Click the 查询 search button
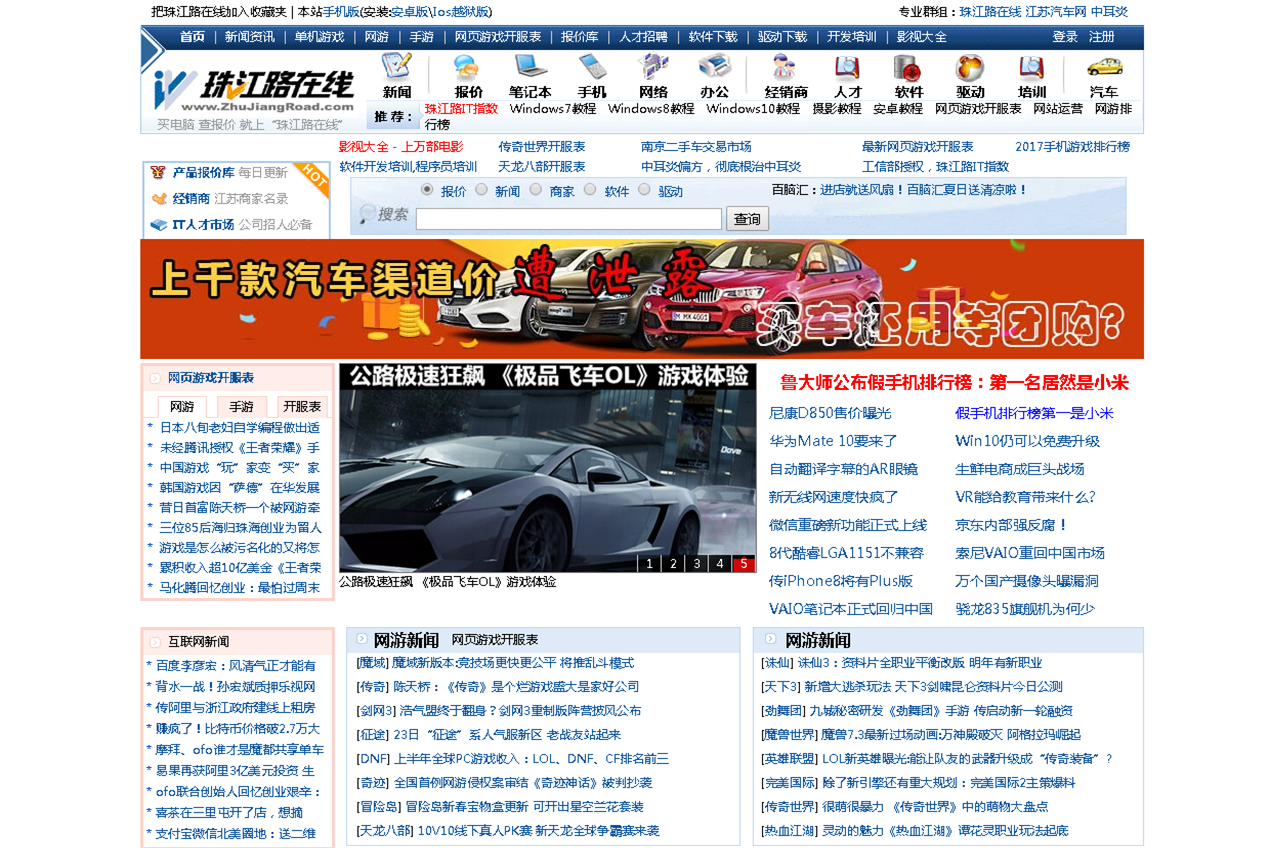 (x=747, y=219)
